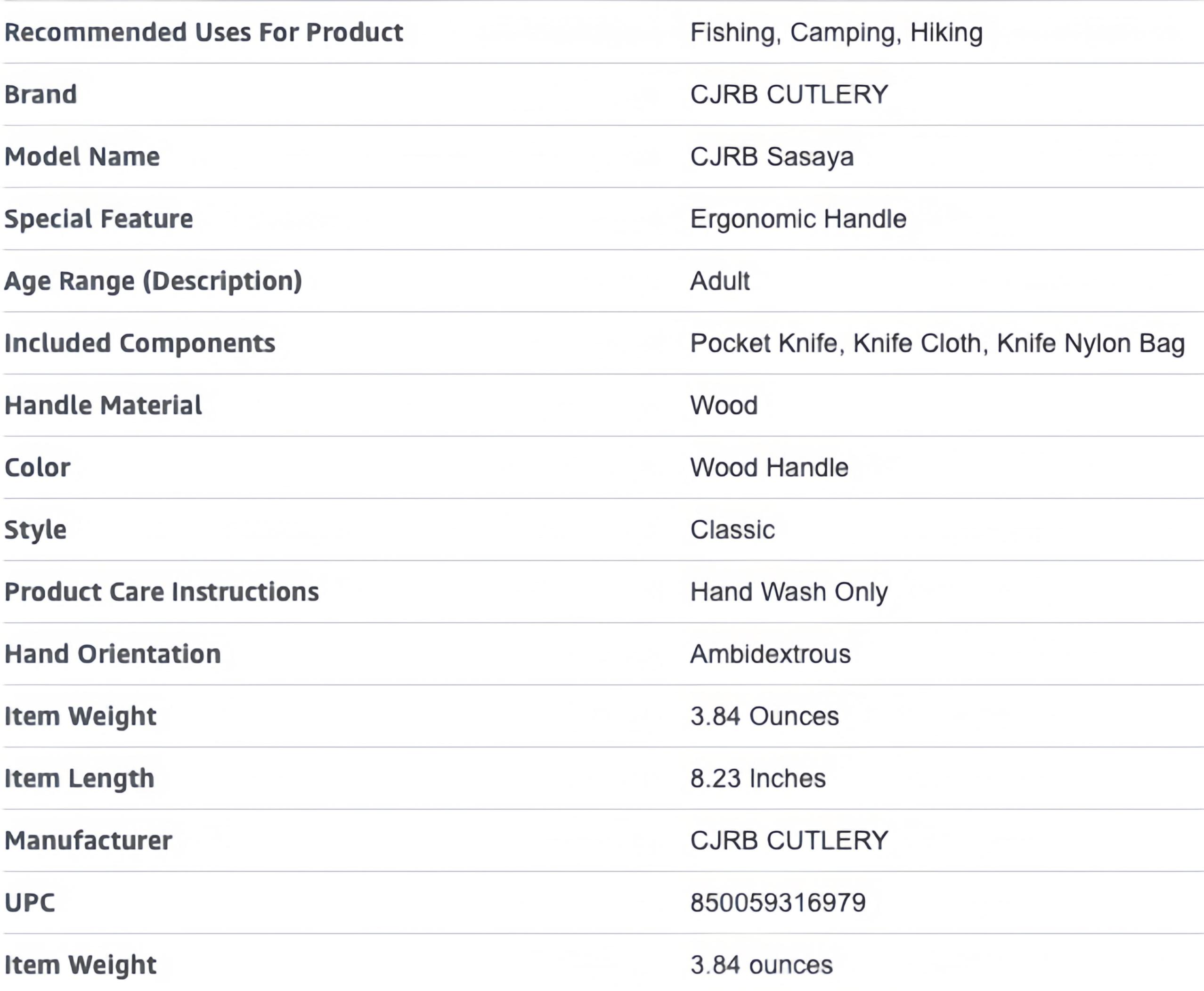Click the "Product Care Instructions" label

click(x=162, y=592)
